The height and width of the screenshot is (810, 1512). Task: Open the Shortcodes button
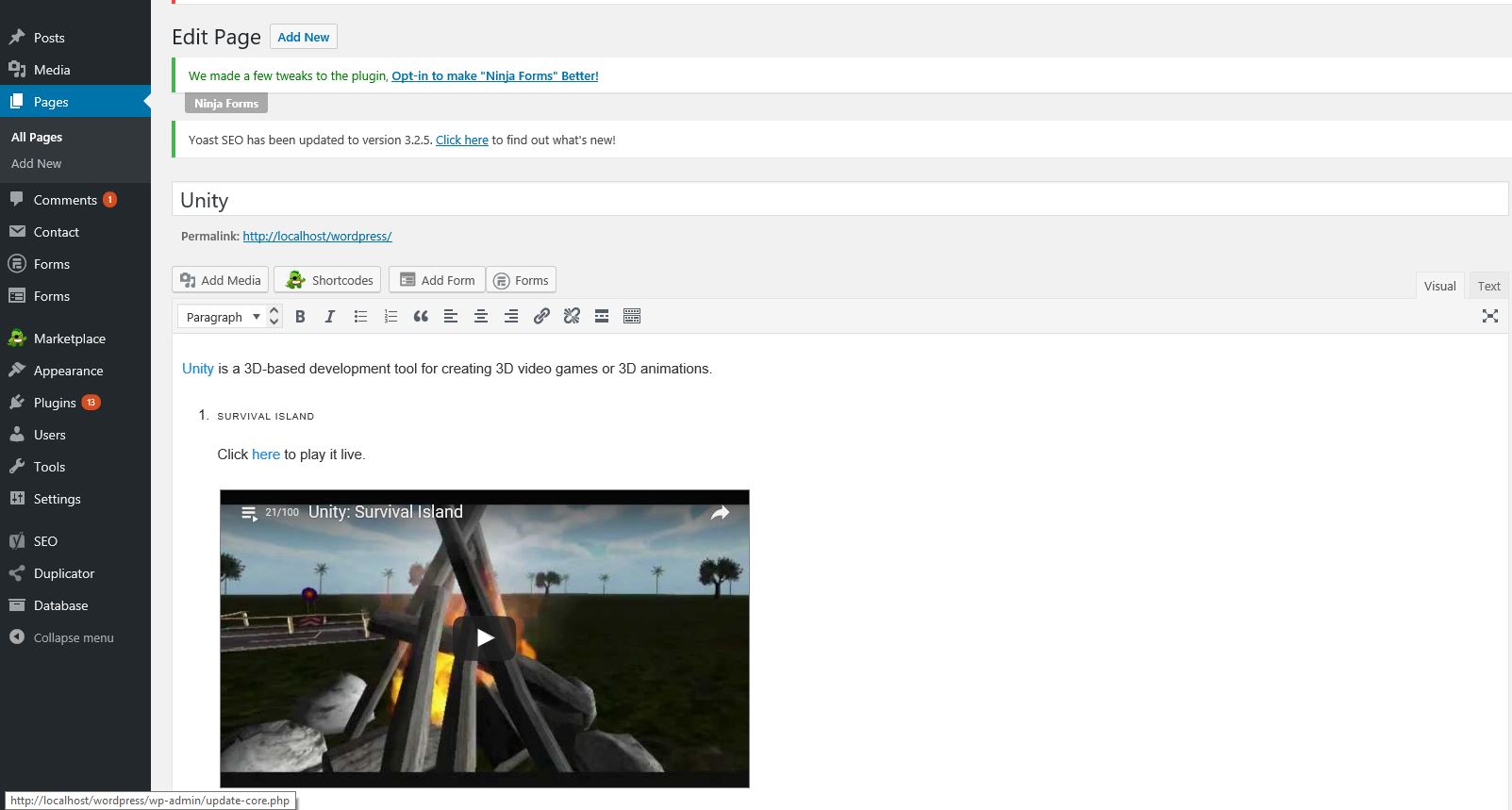tap(328, 280)
